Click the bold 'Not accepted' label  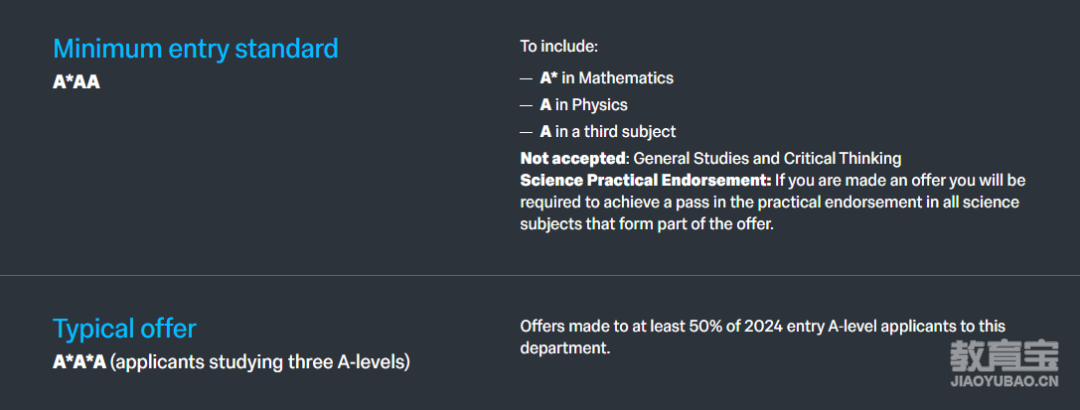pyautogui.click(x=572, y=158)
